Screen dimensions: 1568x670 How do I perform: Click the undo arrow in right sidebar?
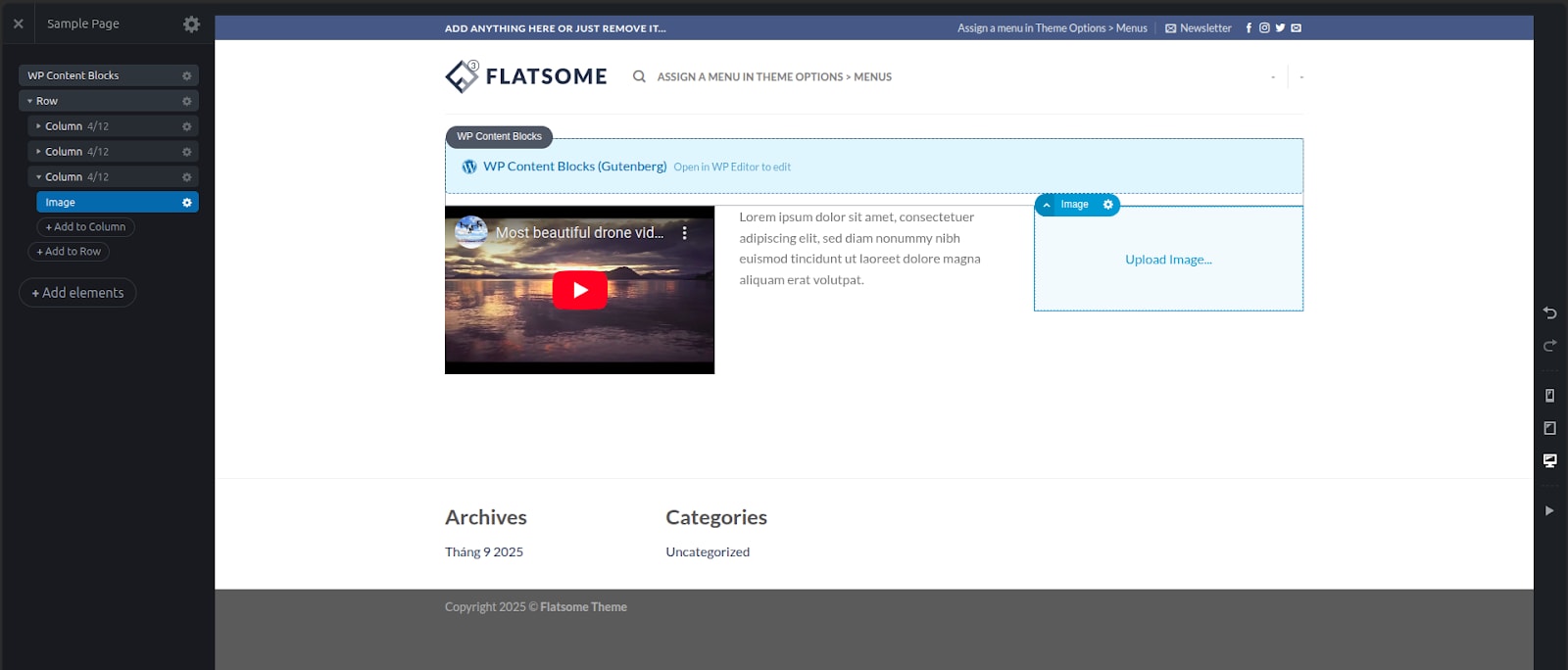(1549, 313)
